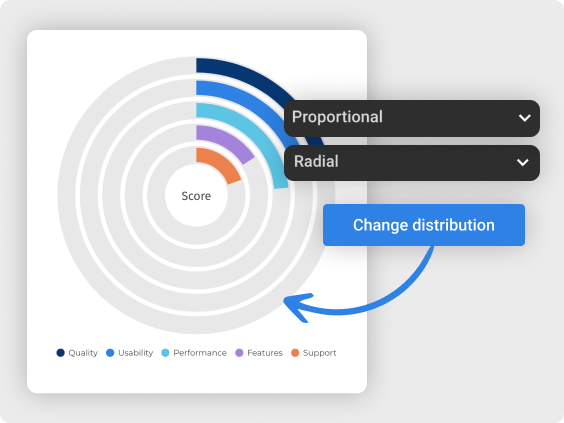
Task: Click the purple Features arc
Action: pos(225,140)
